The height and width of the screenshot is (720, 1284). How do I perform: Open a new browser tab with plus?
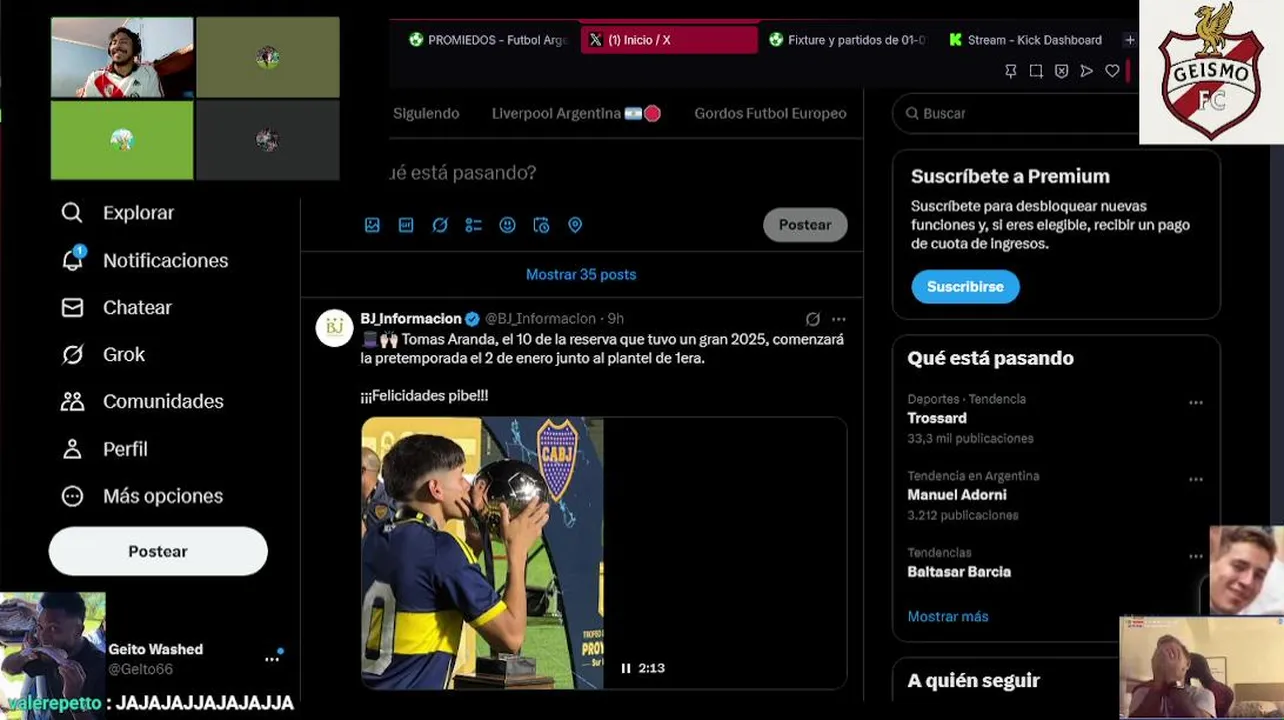(1129, 40)
